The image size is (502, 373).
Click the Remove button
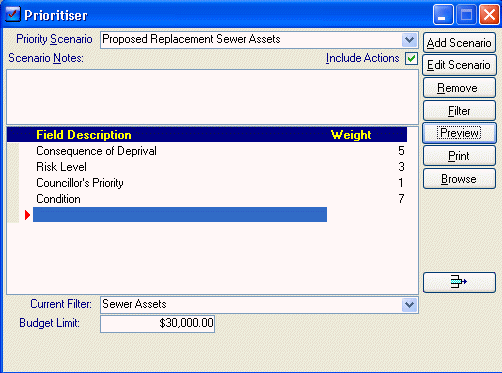pyautogui.click(x=459, y=88)
